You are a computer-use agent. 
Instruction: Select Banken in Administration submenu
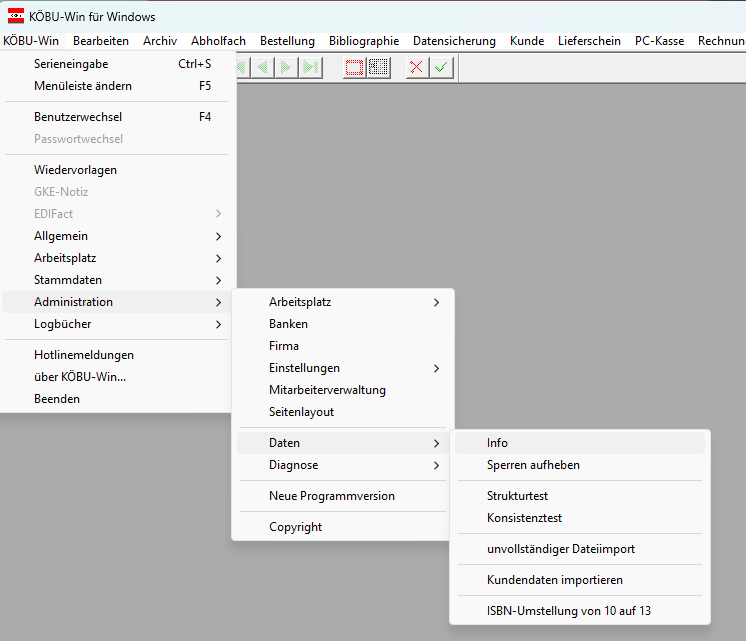coord(343,324)
